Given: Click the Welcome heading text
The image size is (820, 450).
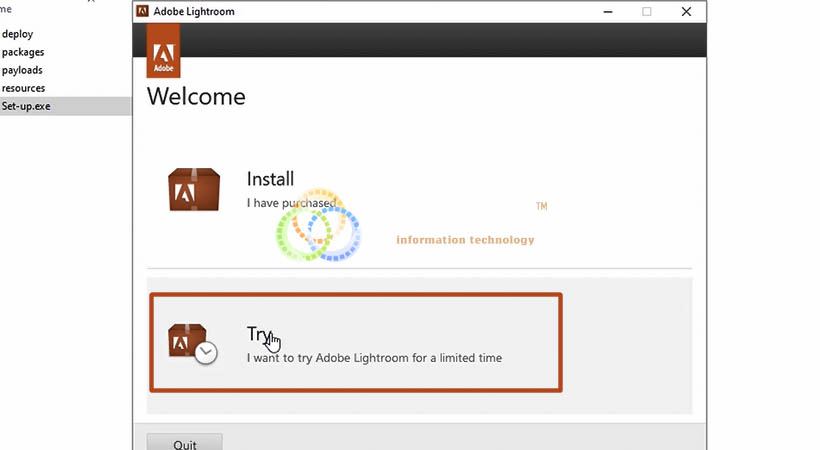Looking at the screenshot, I should [x=196, y=96].
